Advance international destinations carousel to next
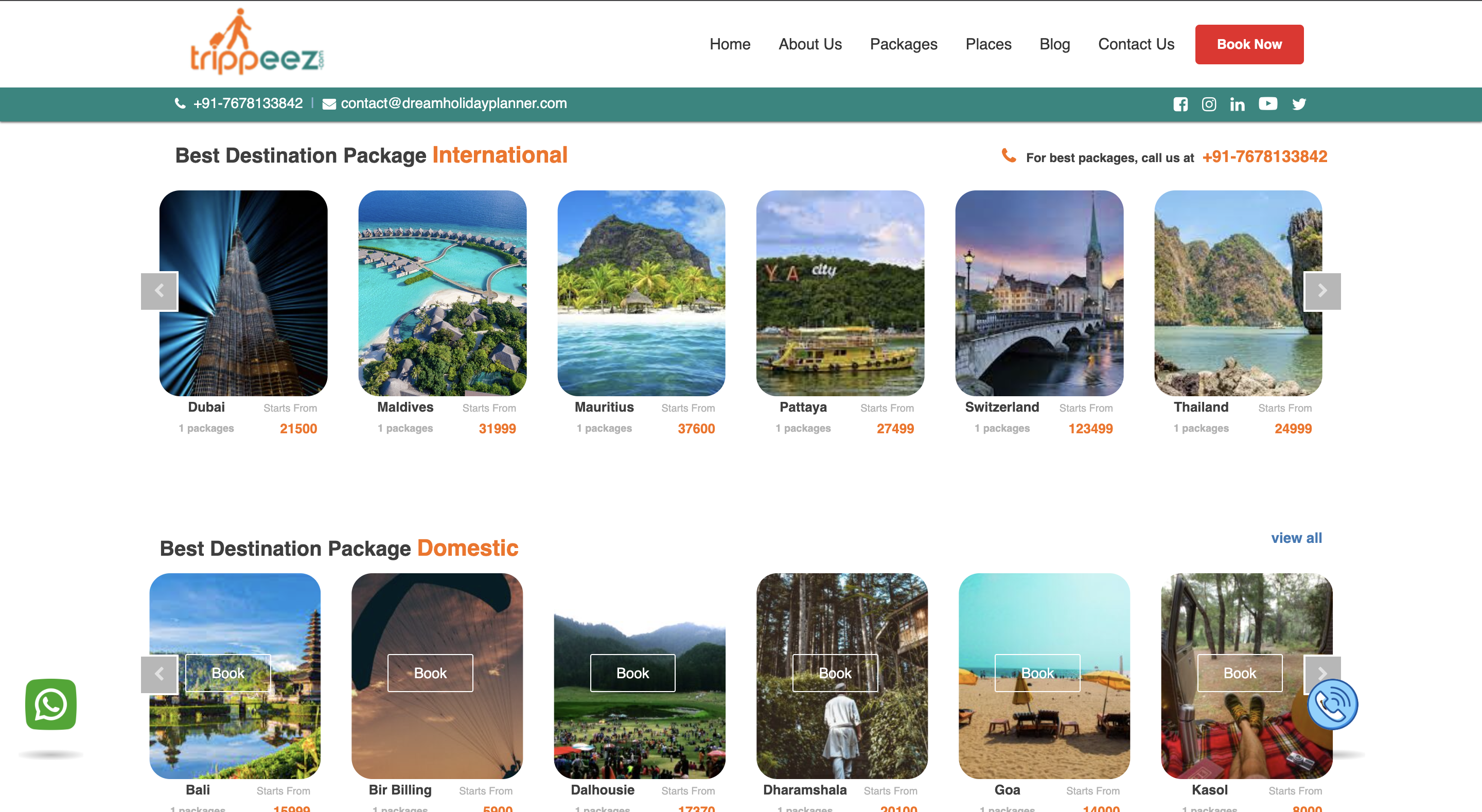1482x812 pixels. point(1322,291)
